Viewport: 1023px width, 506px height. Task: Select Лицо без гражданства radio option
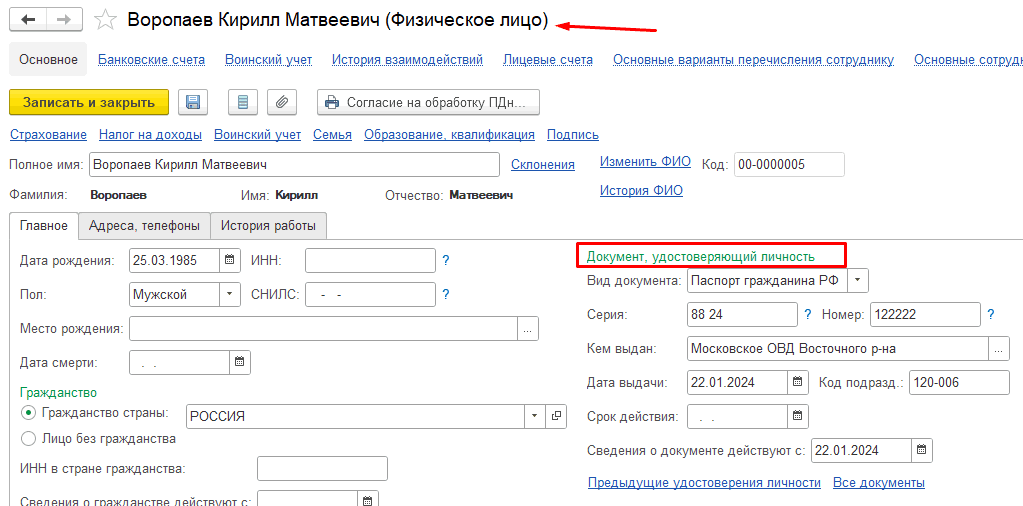28,438
